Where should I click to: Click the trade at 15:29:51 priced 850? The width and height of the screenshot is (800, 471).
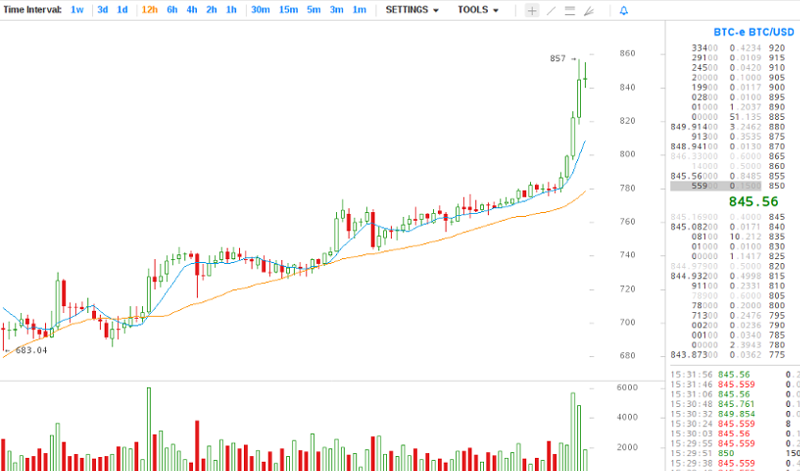(x=735, y=453)
